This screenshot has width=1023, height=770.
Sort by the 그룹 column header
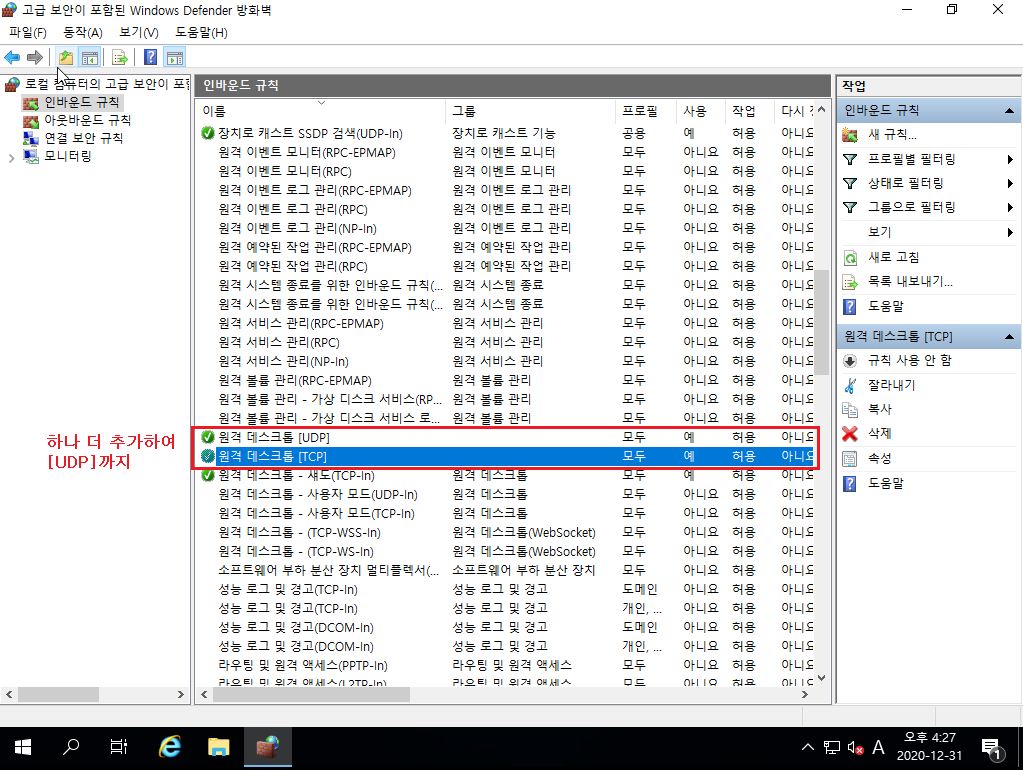point(530,111)
